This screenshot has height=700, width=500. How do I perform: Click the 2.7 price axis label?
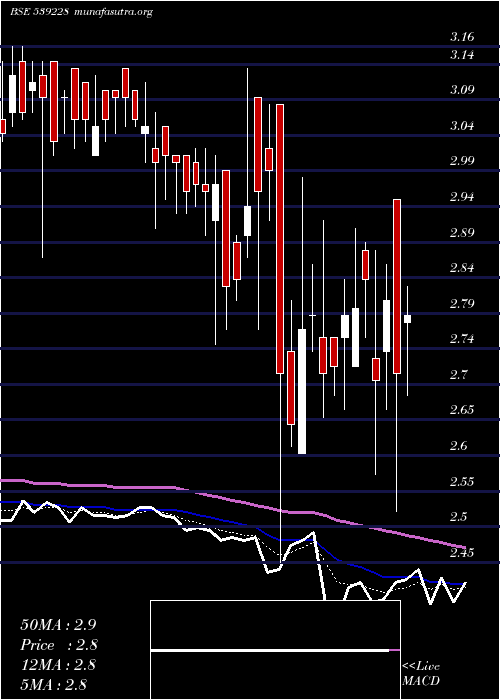(459, 374)
